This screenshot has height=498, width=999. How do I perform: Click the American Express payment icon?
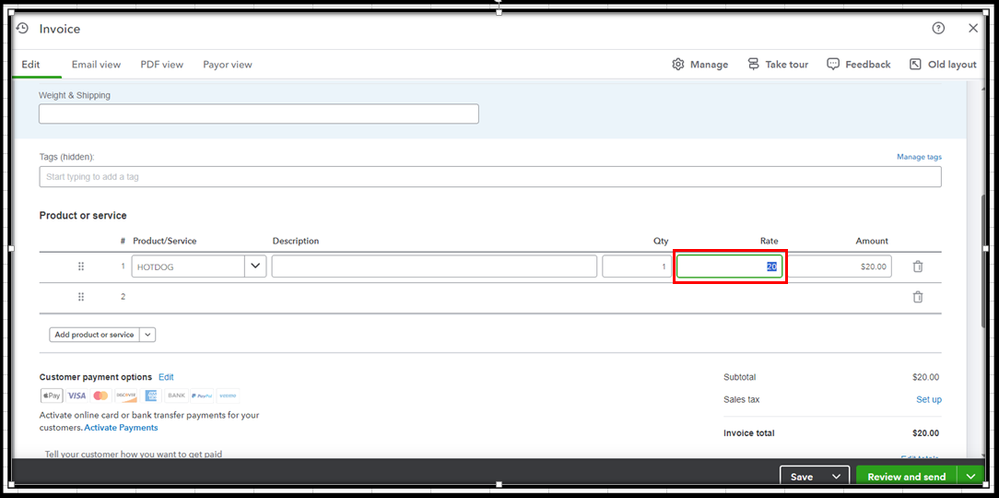click(151, 395)
